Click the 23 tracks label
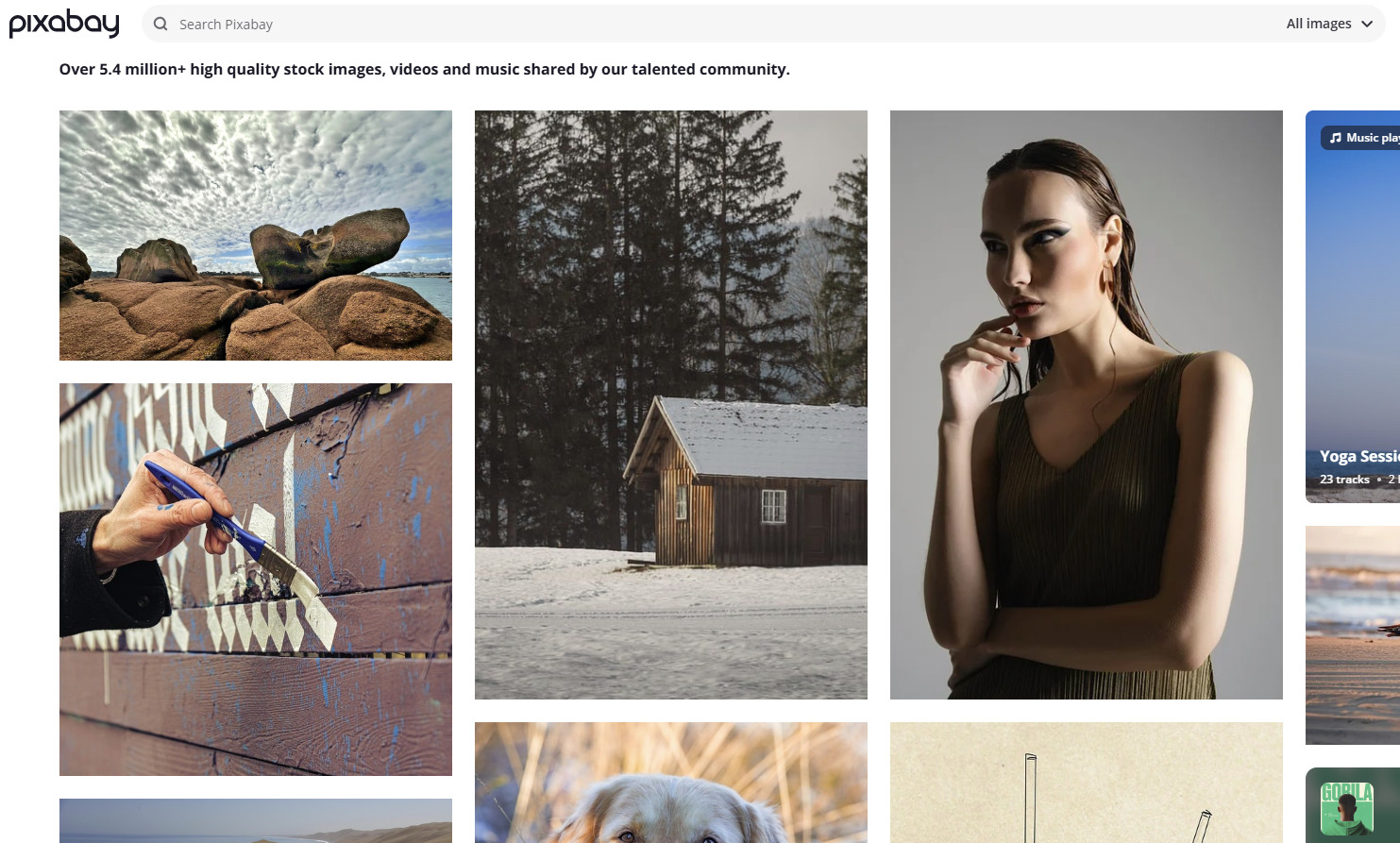1400x843 pixels. [x=1344, y=480]
